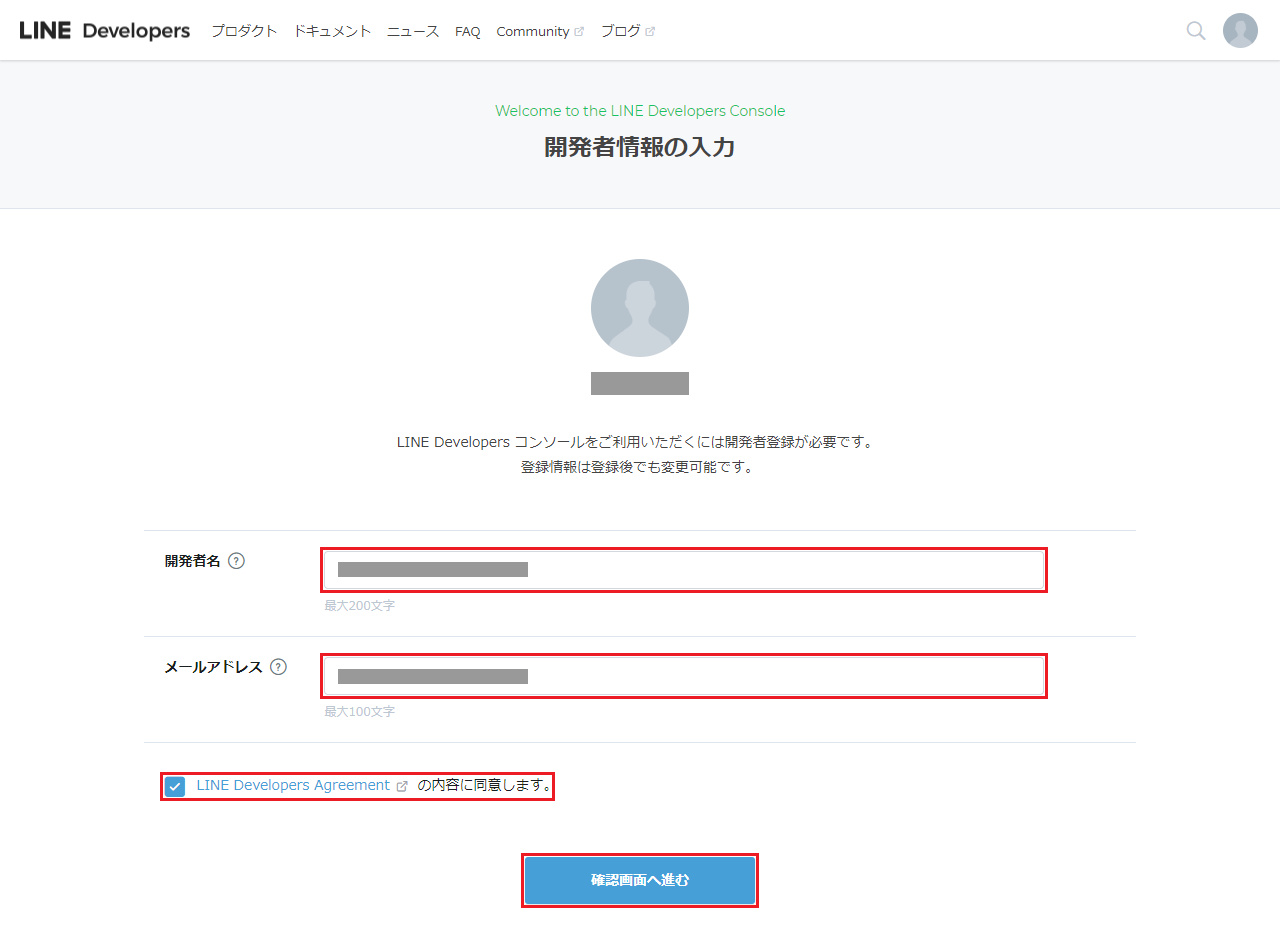Image resolution: width=1280 pixels, height=930 pixels.
Task: Open the Community external link
Action: pyautogui.click(x=540, y=32)
